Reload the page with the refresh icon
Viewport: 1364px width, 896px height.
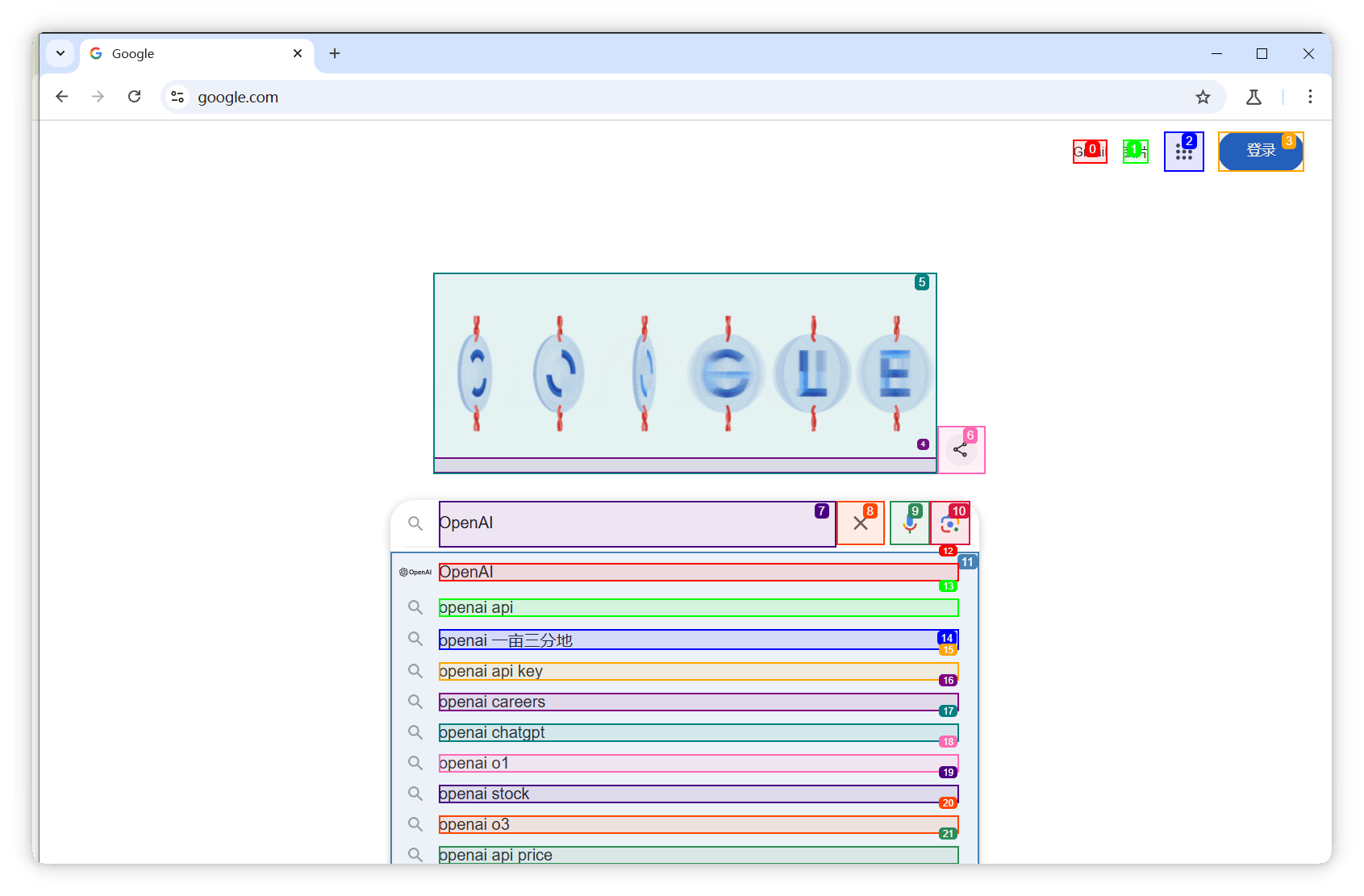coord(135,97)
